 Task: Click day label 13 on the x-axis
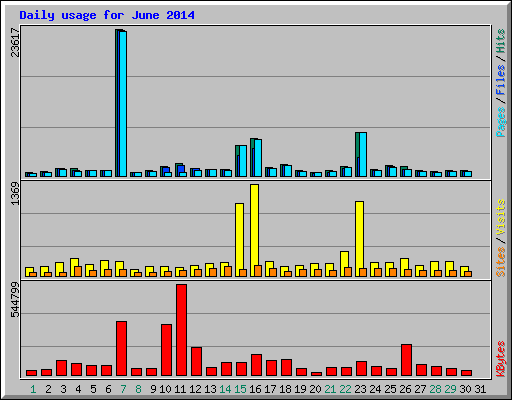(x=210, y=389)
